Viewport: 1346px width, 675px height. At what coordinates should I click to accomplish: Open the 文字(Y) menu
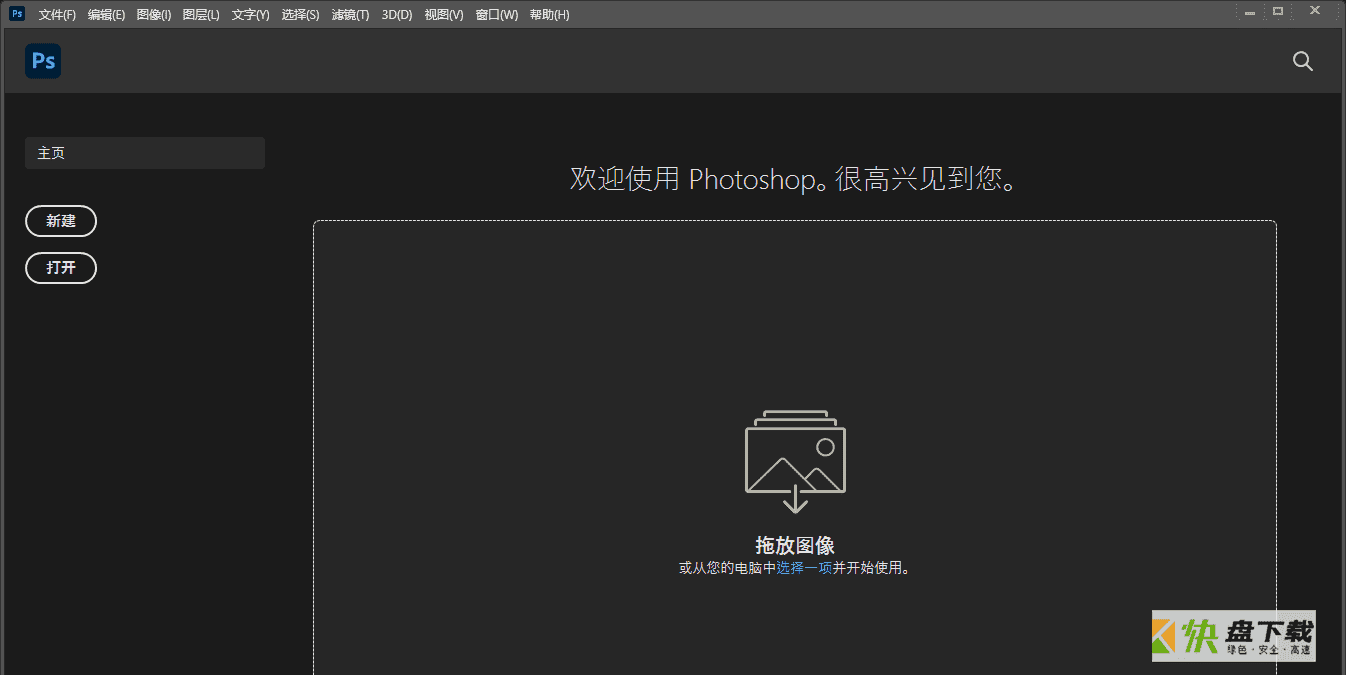point(250,15)
